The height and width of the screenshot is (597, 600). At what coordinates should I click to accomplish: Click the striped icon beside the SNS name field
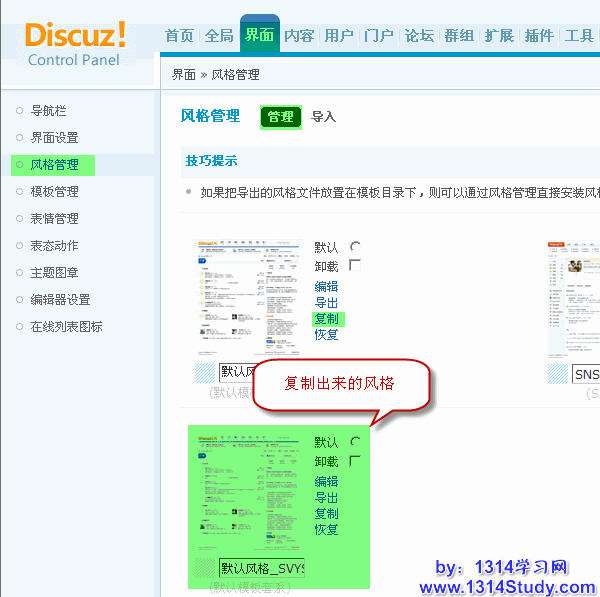click(558, 373)
